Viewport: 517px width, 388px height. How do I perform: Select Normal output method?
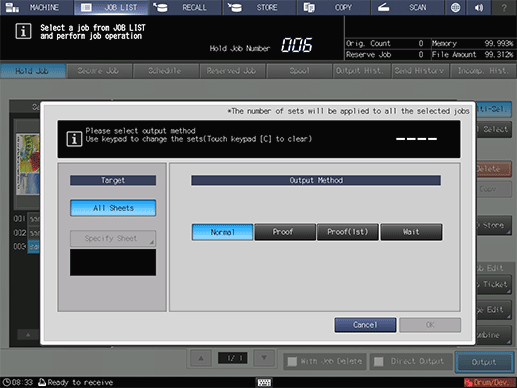pyautogui.click(x=222, y=232)
